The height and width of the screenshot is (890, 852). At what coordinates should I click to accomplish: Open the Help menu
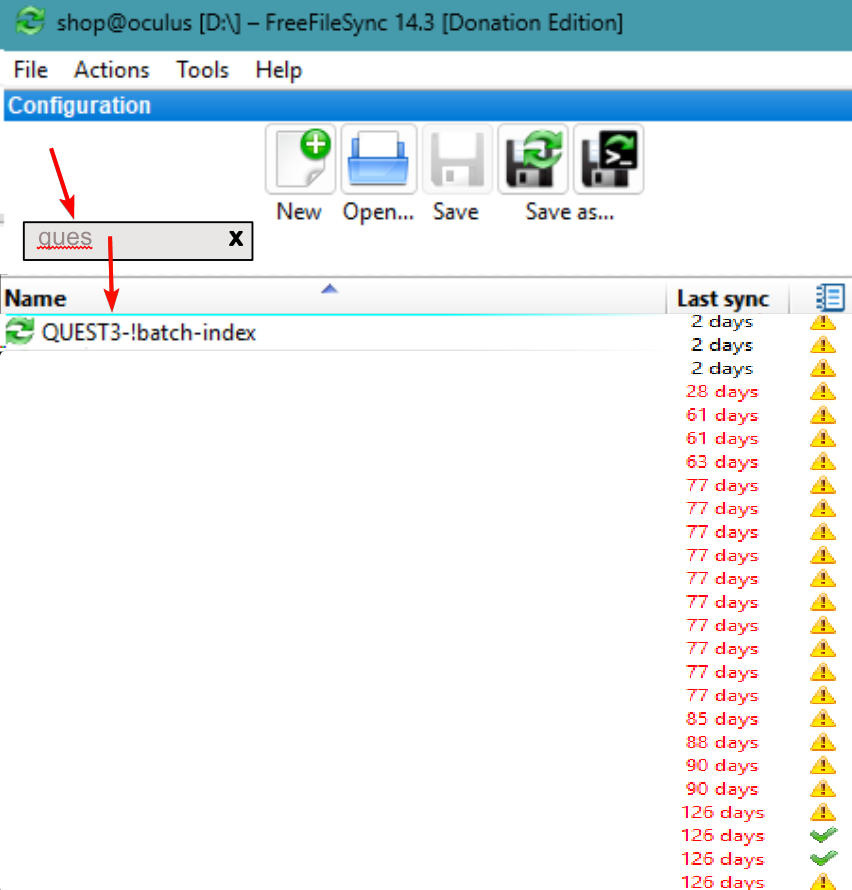[x=279, y=70]
